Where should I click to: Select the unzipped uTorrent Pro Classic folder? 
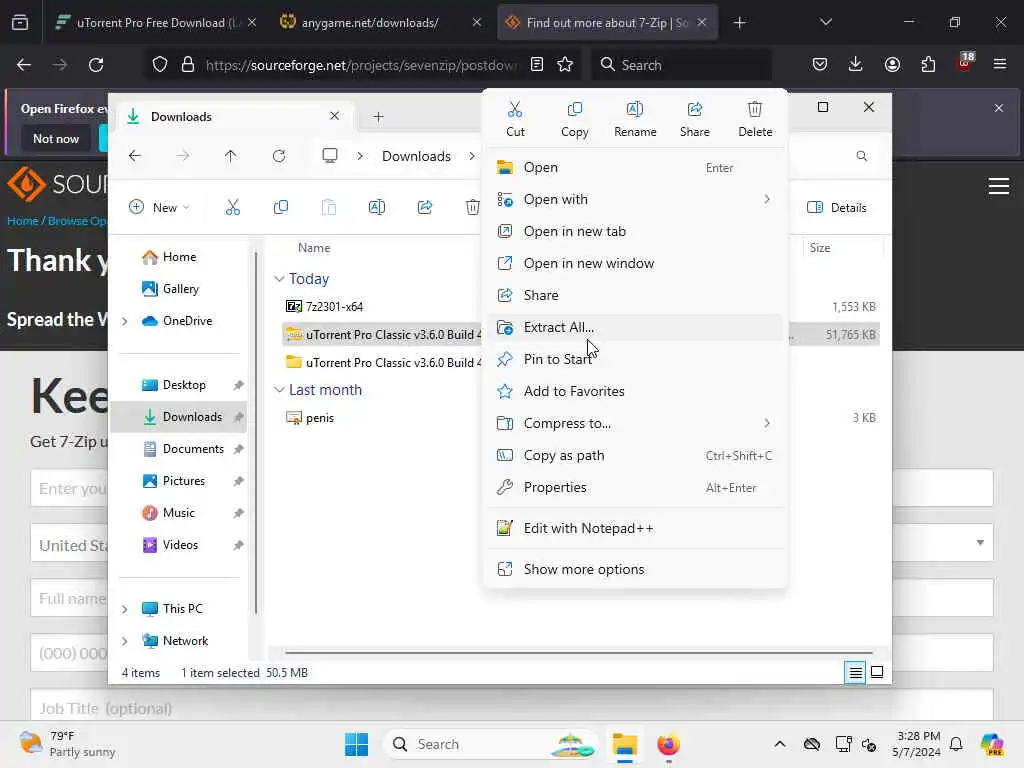pos(384,362)
